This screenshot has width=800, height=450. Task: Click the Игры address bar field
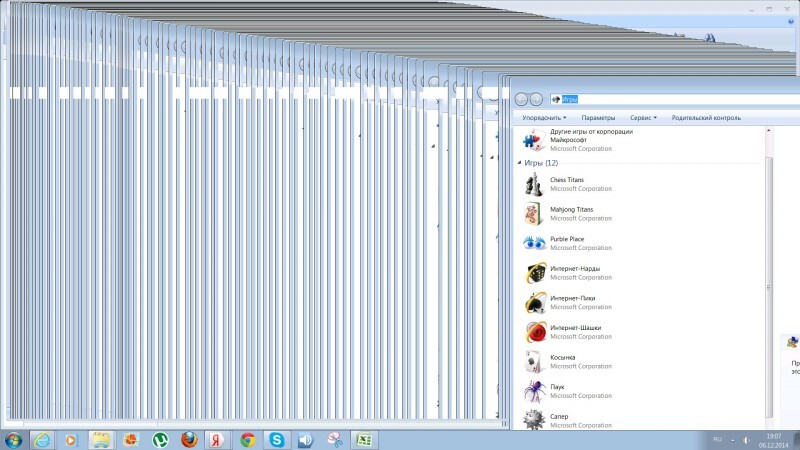(x=675, y=99)
